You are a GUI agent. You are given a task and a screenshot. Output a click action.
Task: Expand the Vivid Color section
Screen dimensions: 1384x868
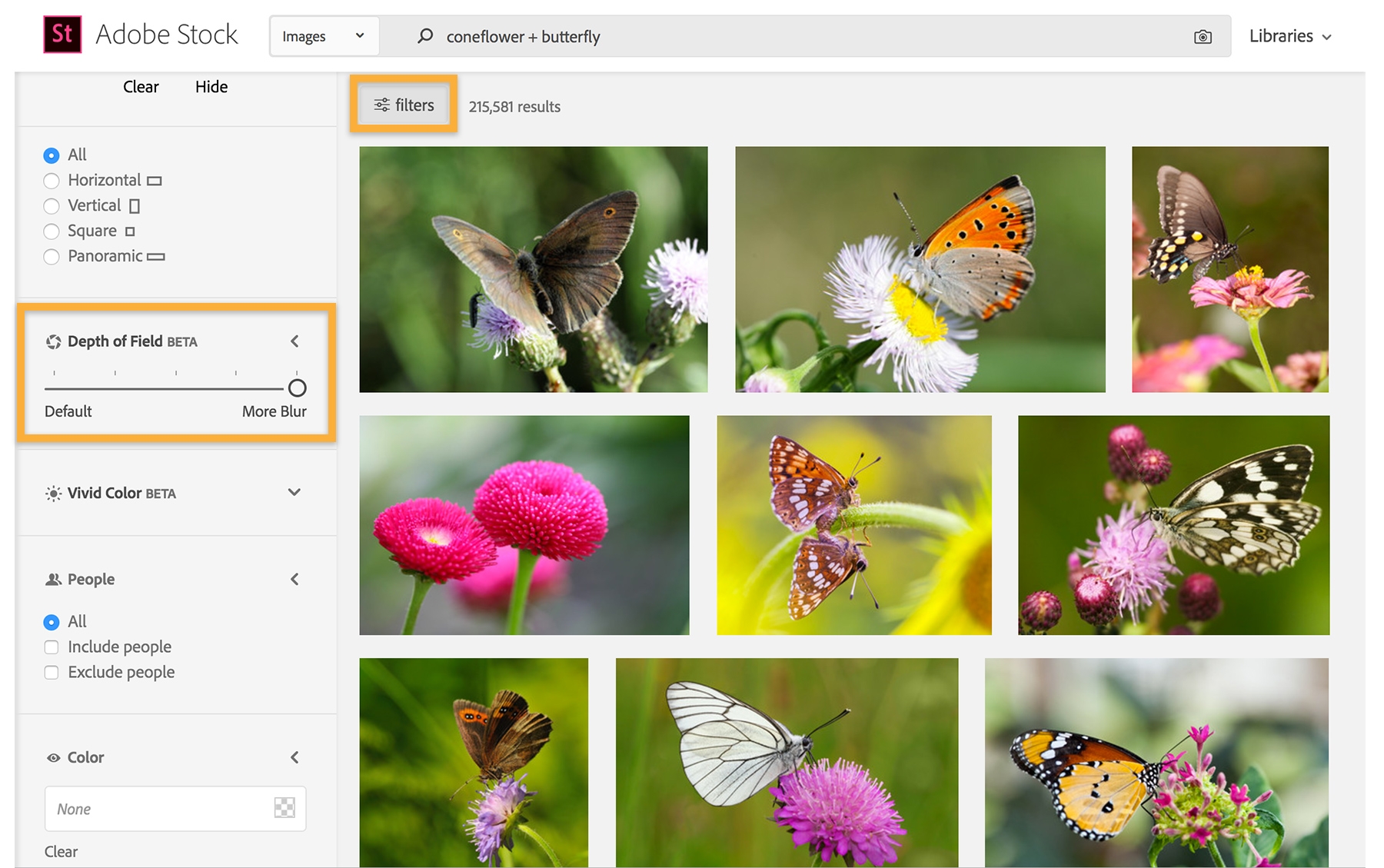pyautogui.click(x=293, y=493)
